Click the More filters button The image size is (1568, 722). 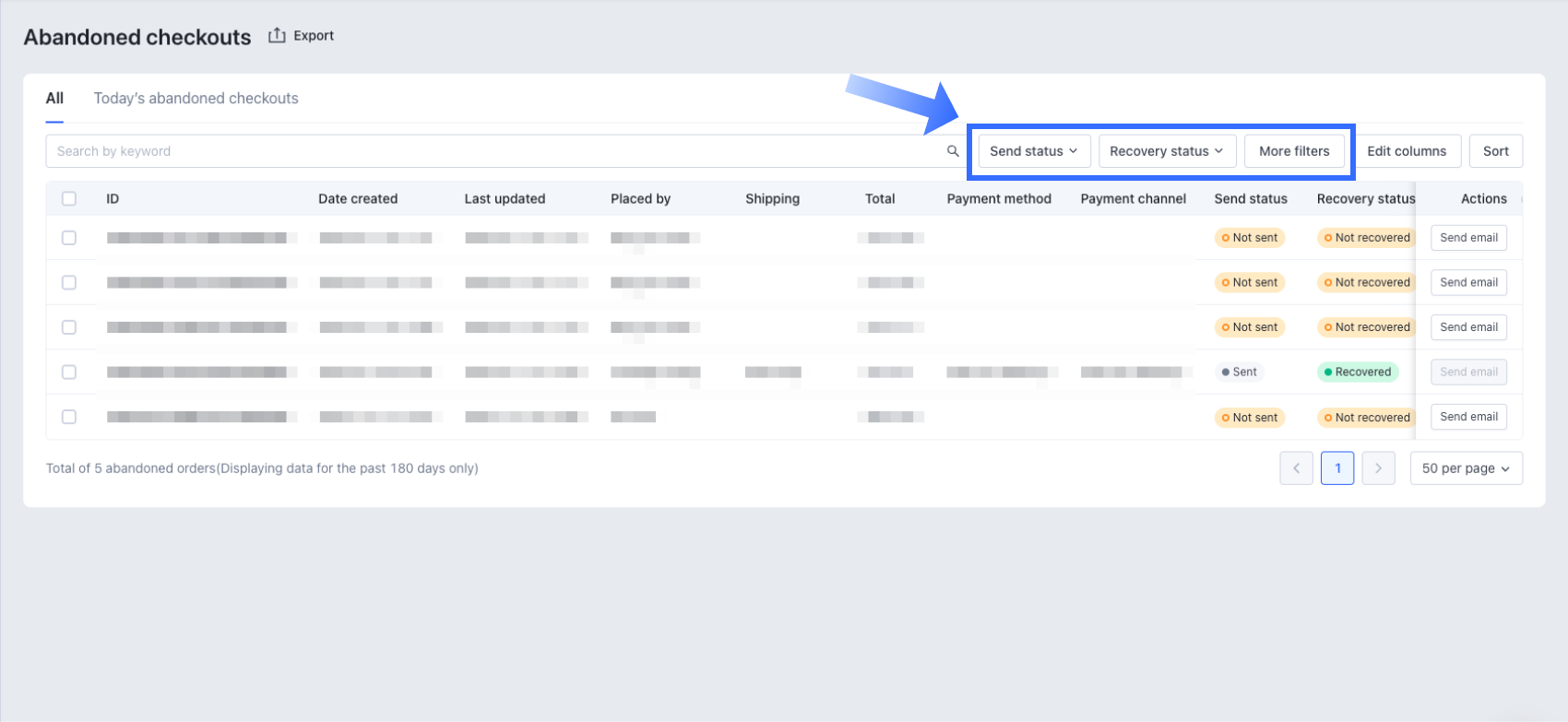pos(1294,151)
